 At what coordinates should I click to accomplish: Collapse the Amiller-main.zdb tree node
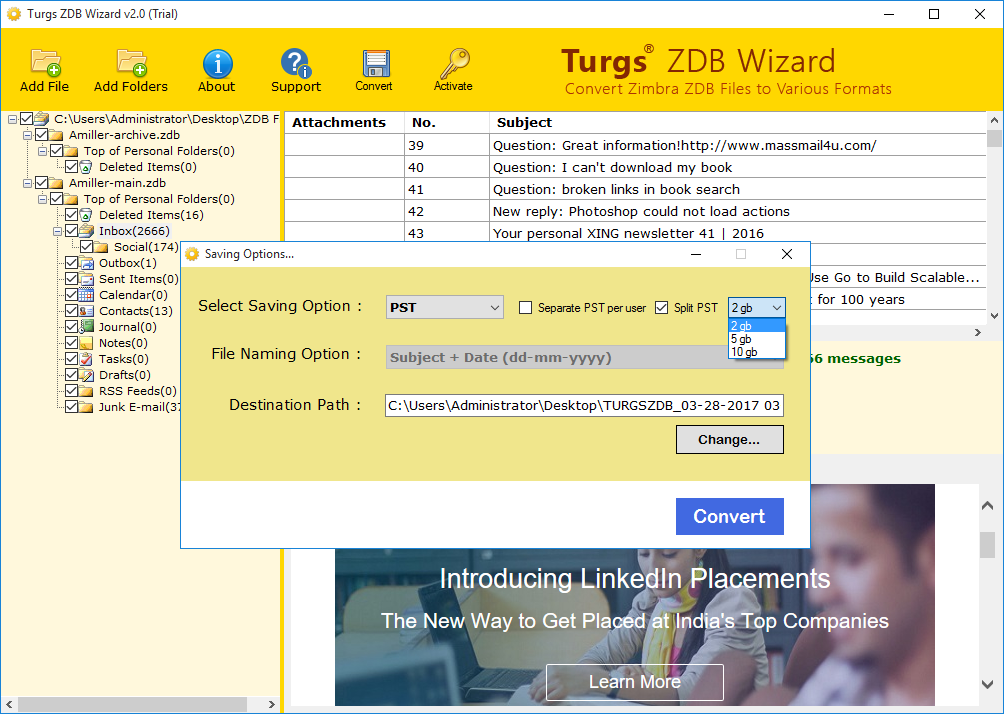point(28,183)
